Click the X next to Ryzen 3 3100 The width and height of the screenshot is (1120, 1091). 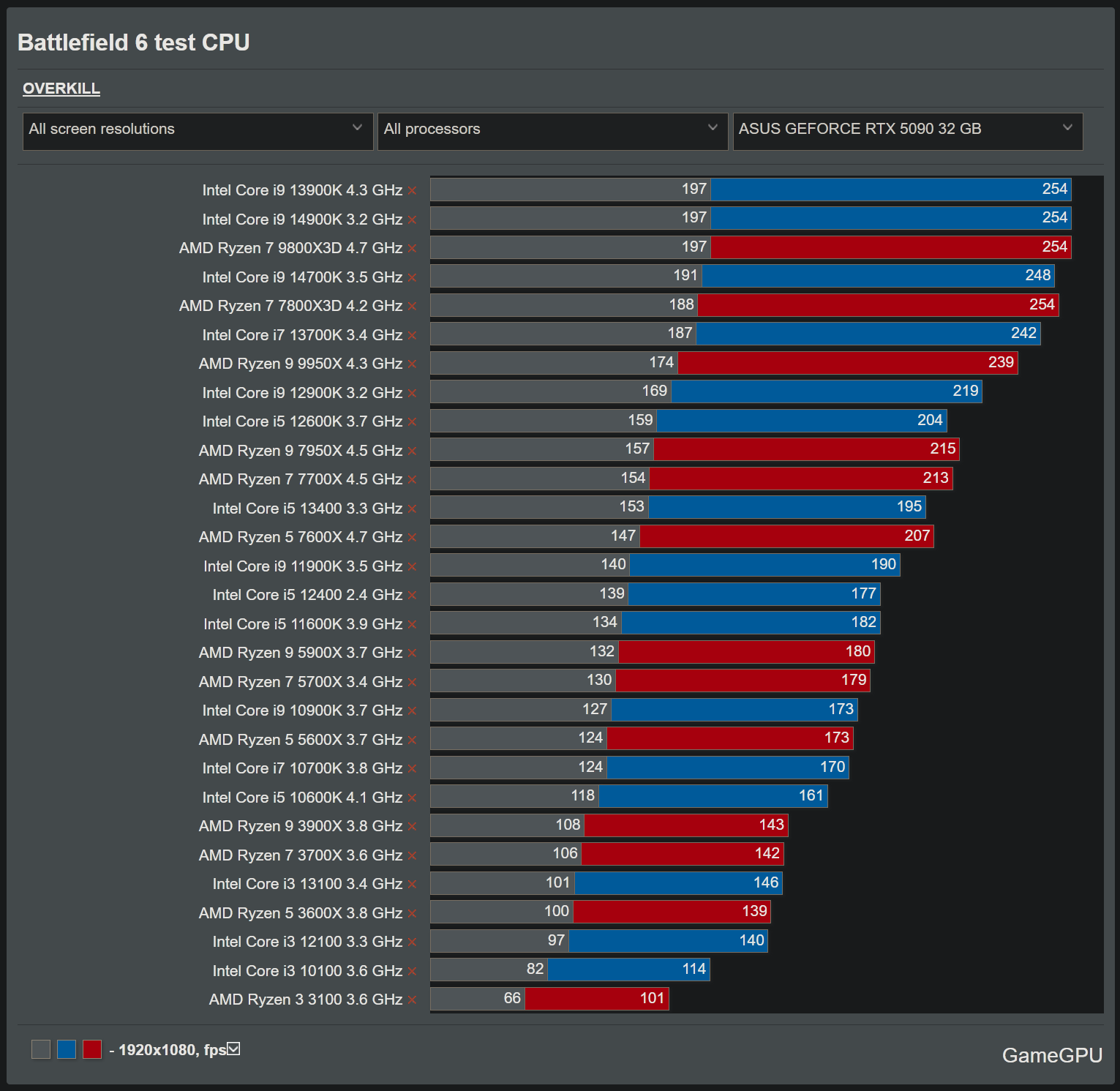click(413, 1000)
